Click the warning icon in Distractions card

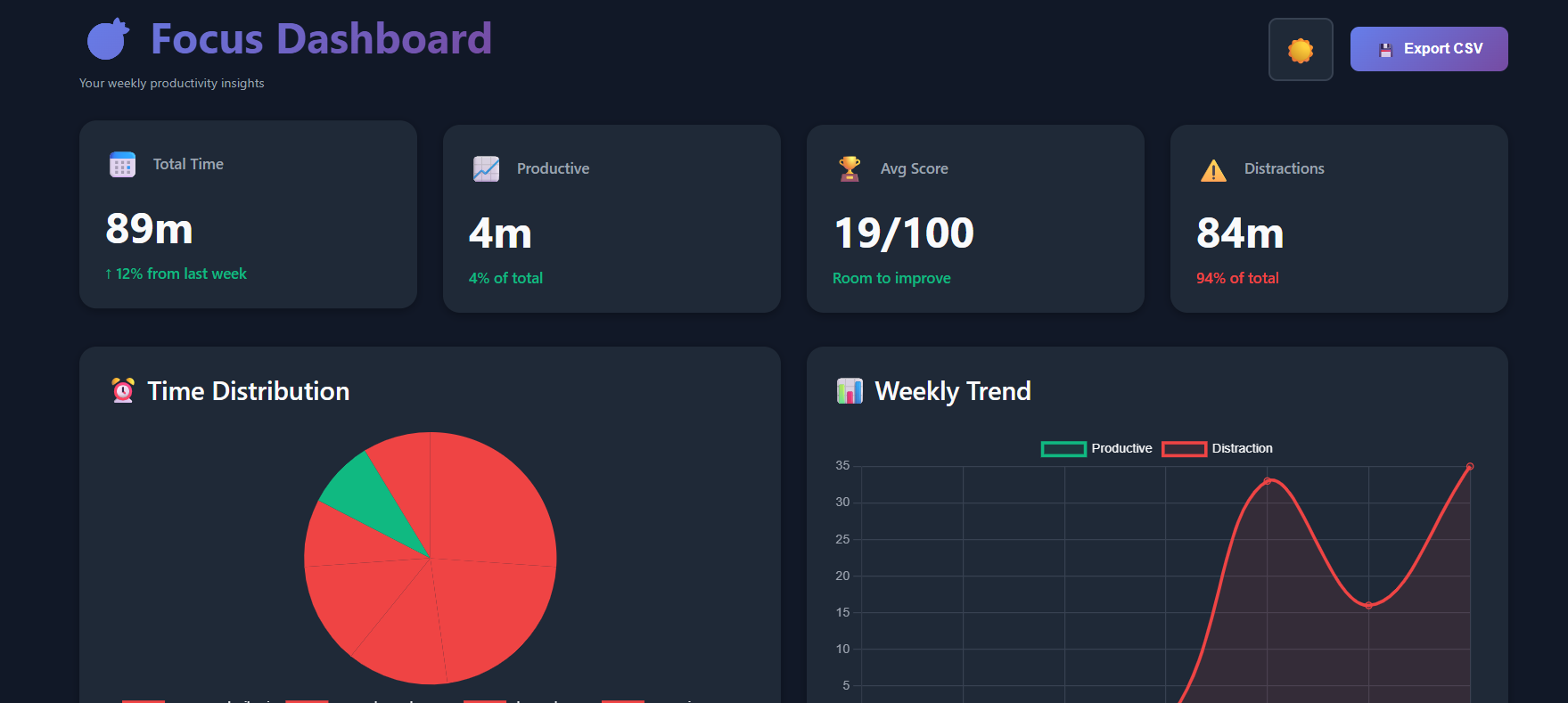click(x=1213, y=169)
